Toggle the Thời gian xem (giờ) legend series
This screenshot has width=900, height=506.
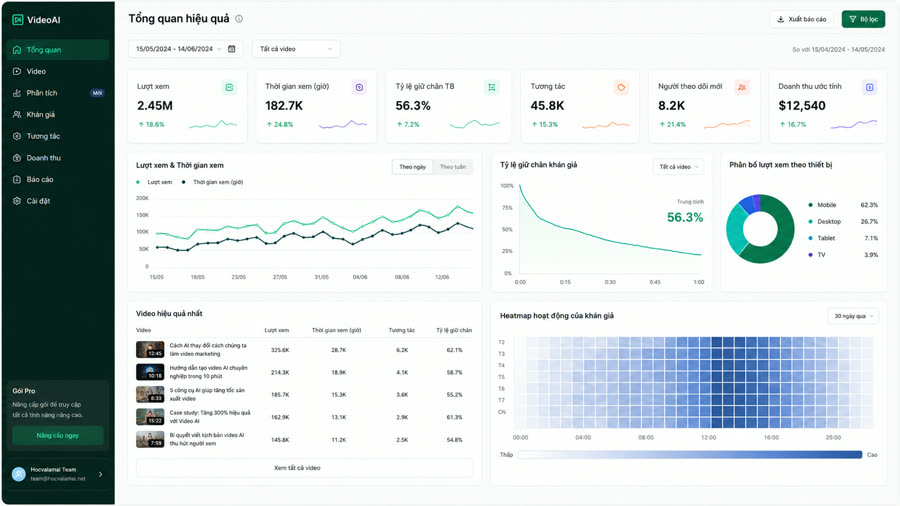point(212,182)
